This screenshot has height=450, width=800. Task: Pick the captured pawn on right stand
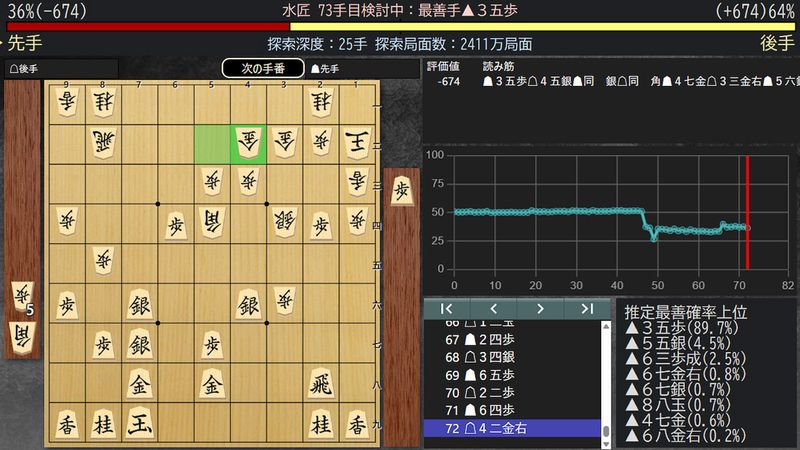click(403, 191)
